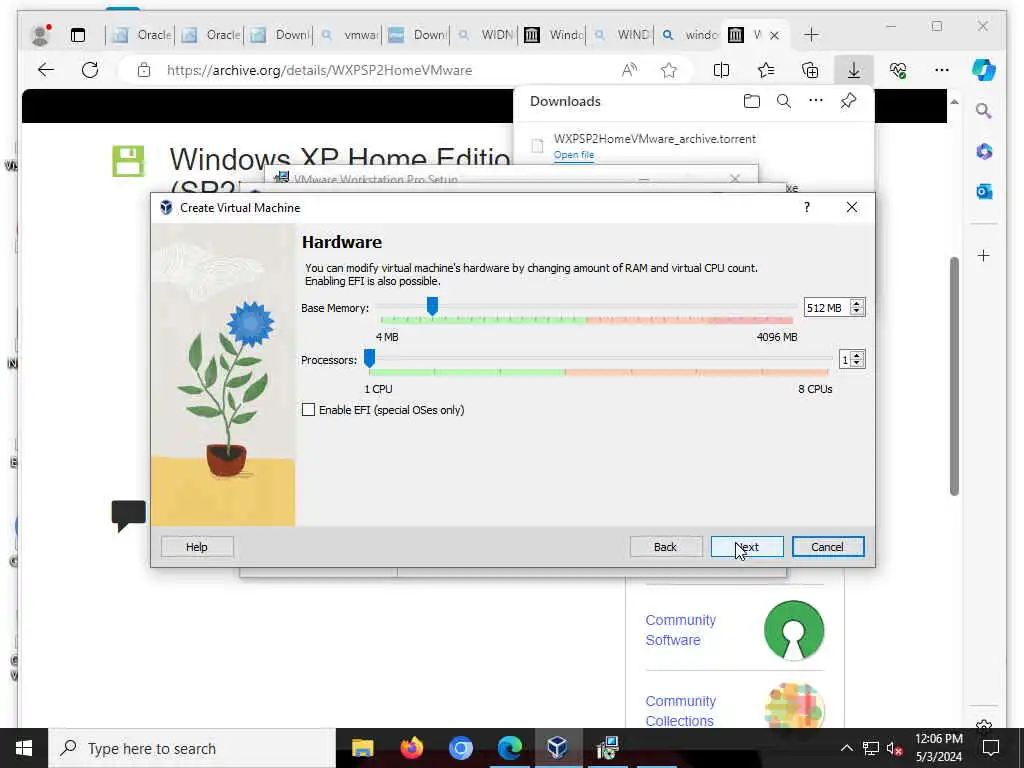Click the Base Memory slider handle
This screenshot has width=1024, height=768.
tap(432, 306)
